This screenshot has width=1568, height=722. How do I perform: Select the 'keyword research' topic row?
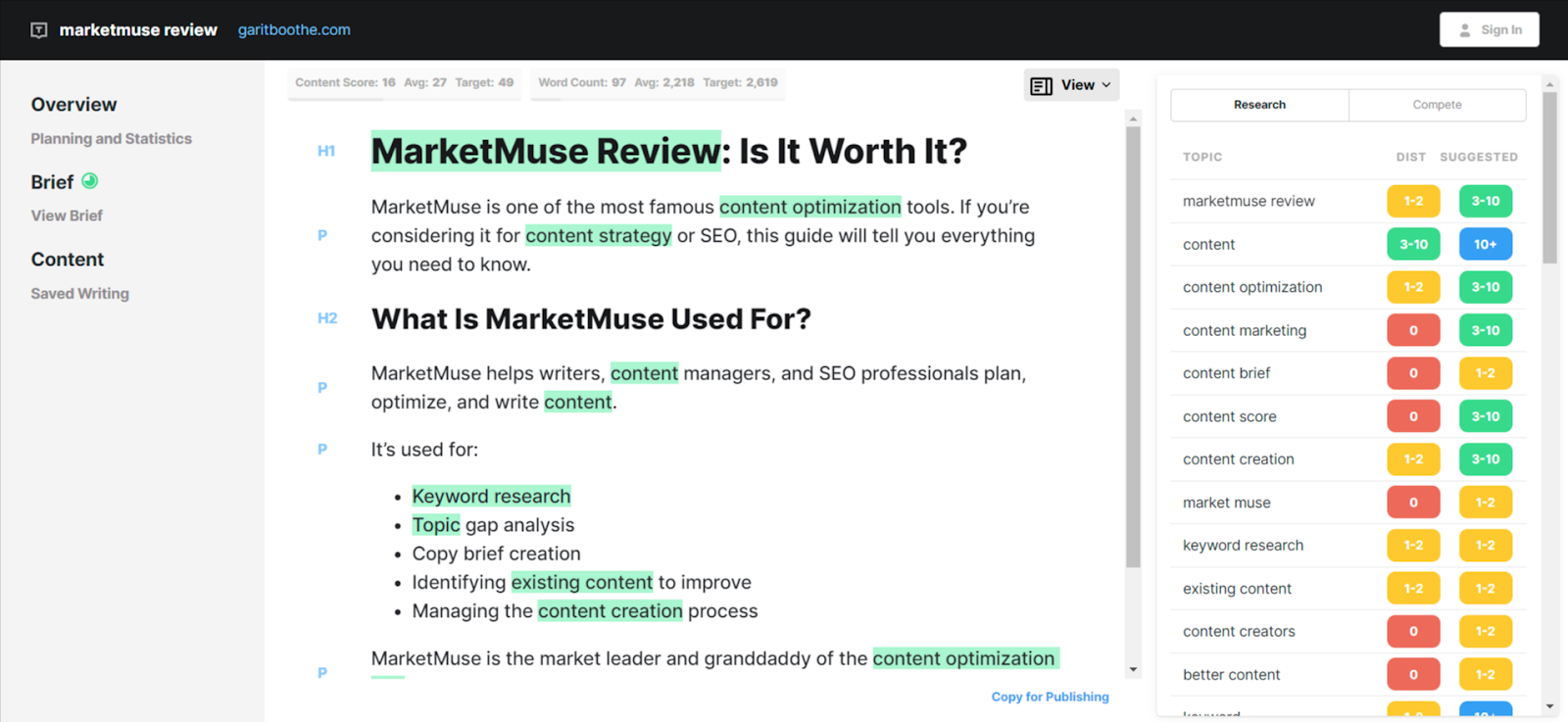1348,546
